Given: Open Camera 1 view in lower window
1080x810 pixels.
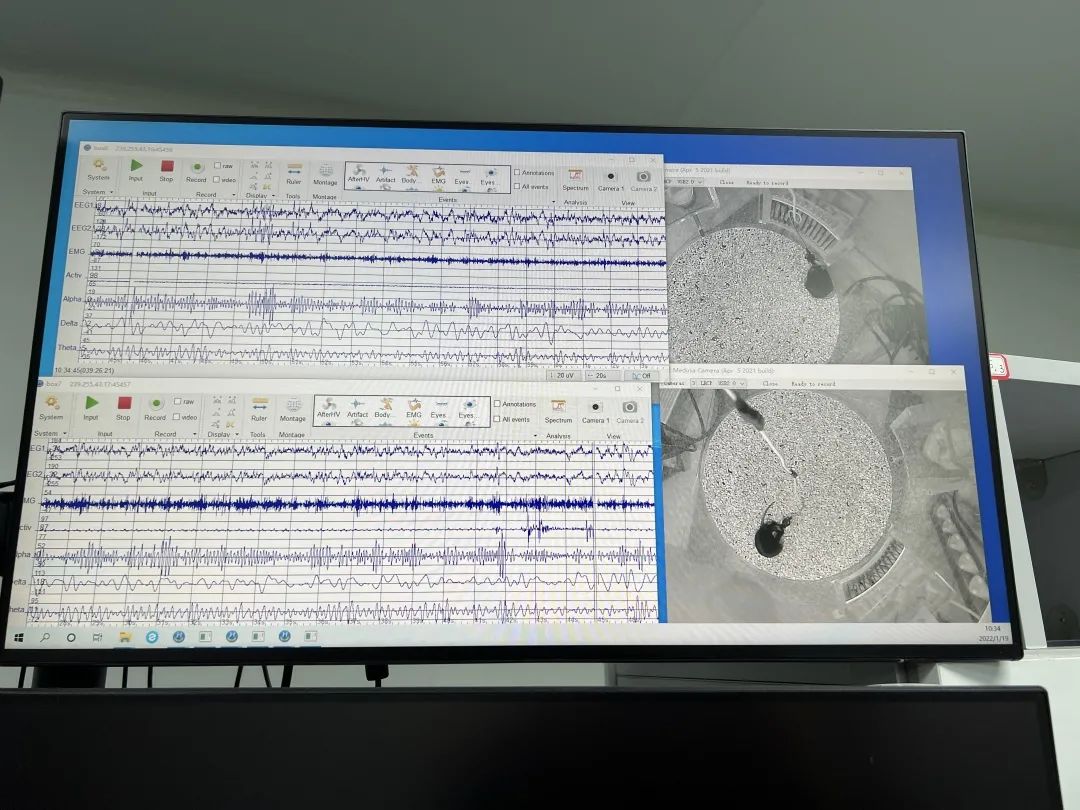Looking at the screenshot, I should [x=595, y=413].
